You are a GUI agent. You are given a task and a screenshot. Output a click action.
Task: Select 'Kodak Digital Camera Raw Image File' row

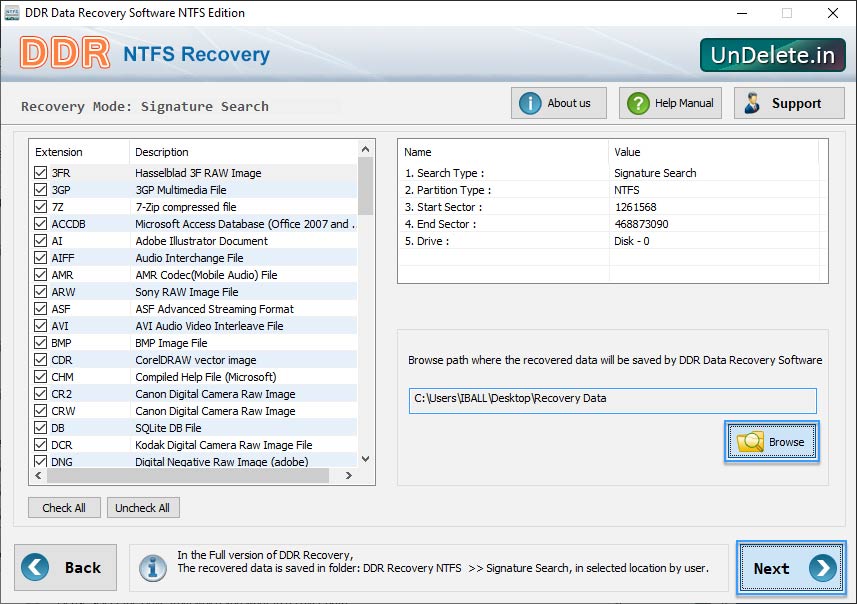(194, 444)
